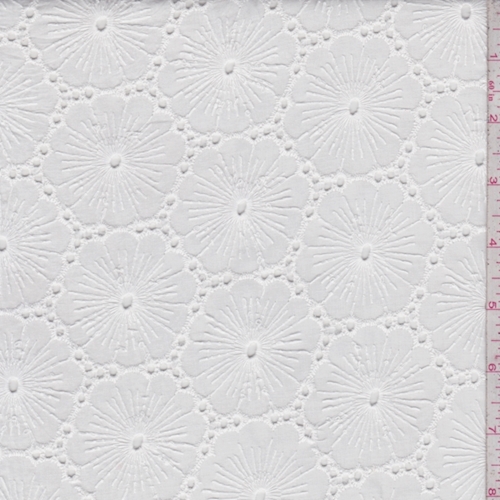This screenshot has height=500, width=500.
Task: Click the ruler number 7
Action: pos(492,429)
